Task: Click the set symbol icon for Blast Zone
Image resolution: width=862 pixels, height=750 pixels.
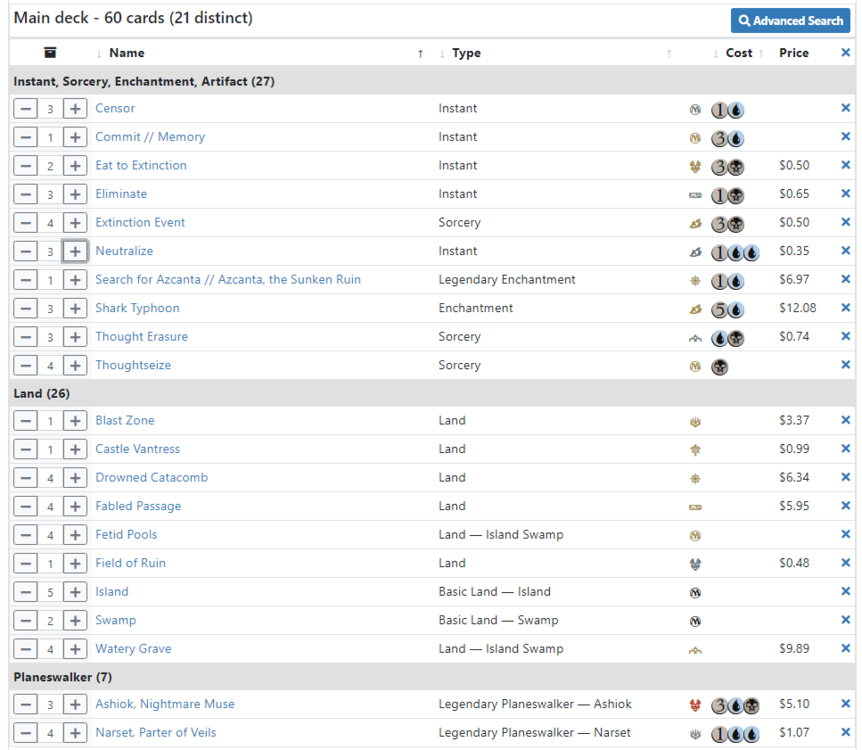Action: point(695,422)
